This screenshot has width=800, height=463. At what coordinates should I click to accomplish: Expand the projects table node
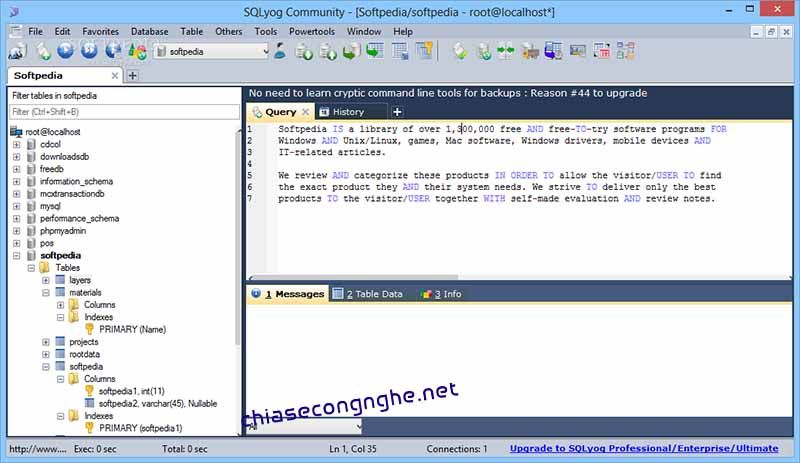46,342
